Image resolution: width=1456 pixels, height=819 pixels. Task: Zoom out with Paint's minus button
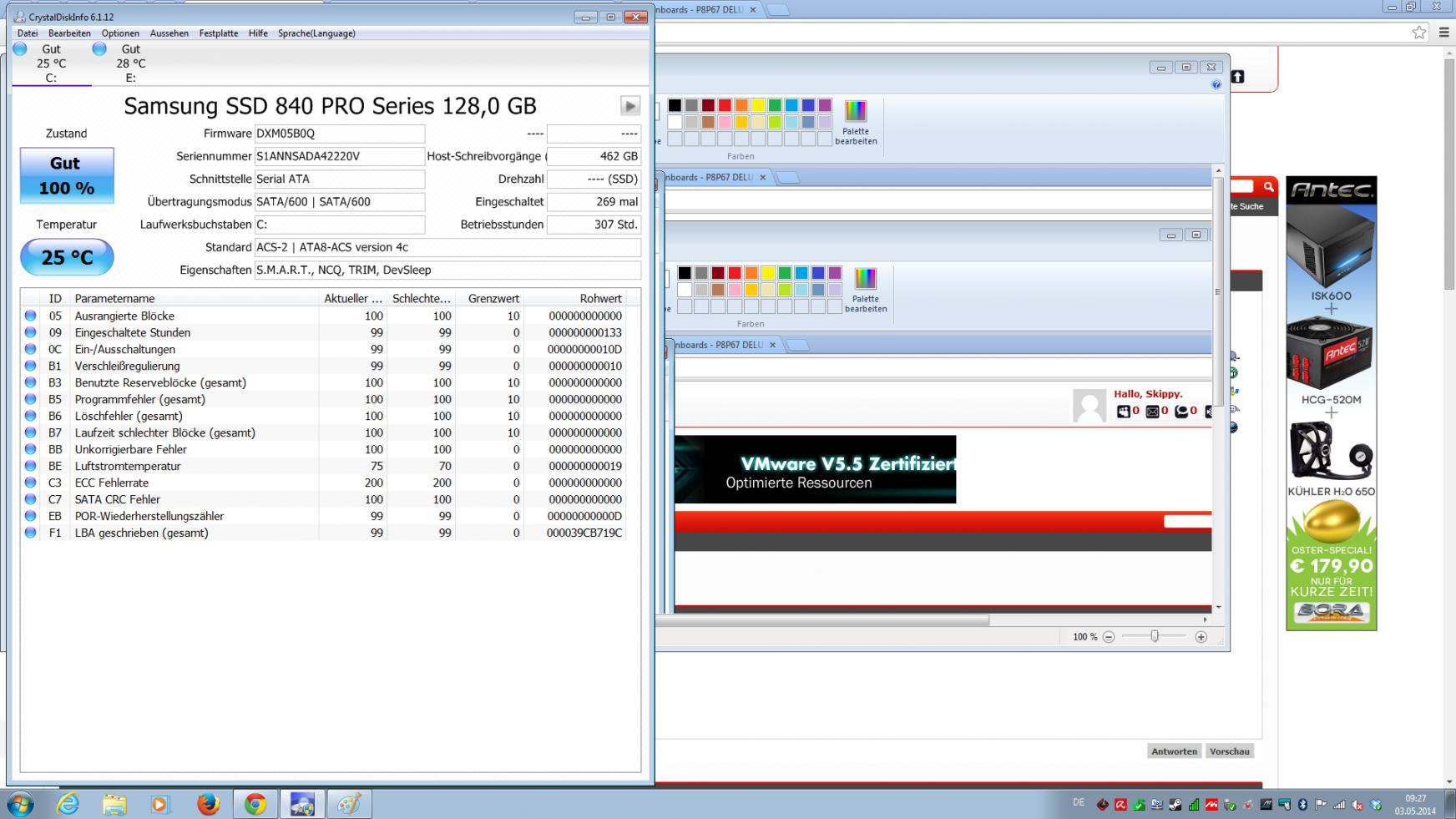point(1109,637)
